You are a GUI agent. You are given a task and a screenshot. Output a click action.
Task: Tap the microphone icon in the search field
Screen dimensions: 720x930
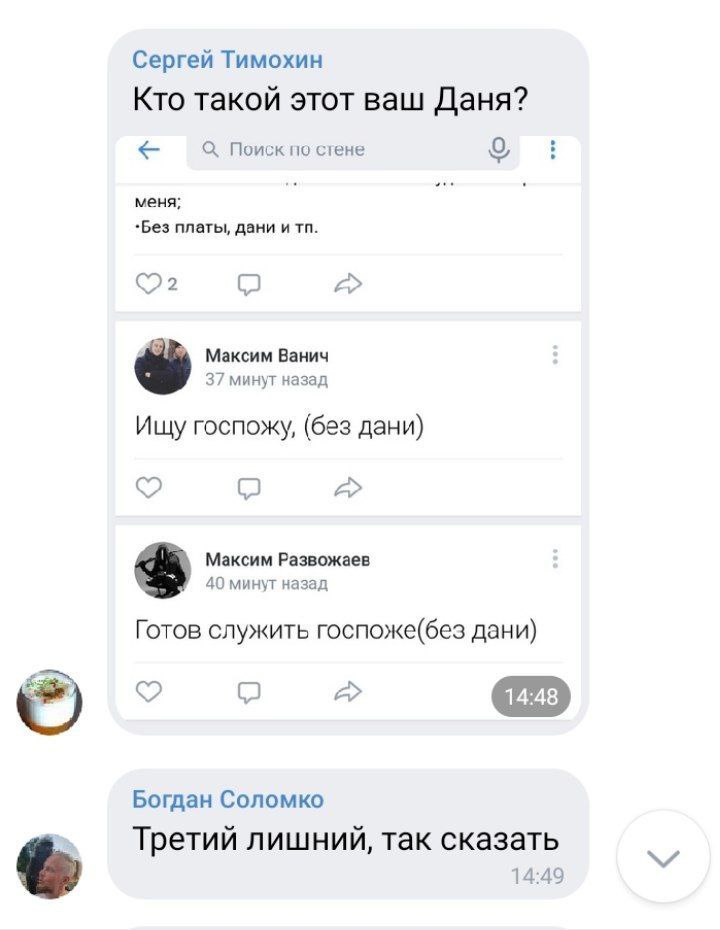(499, 149)
